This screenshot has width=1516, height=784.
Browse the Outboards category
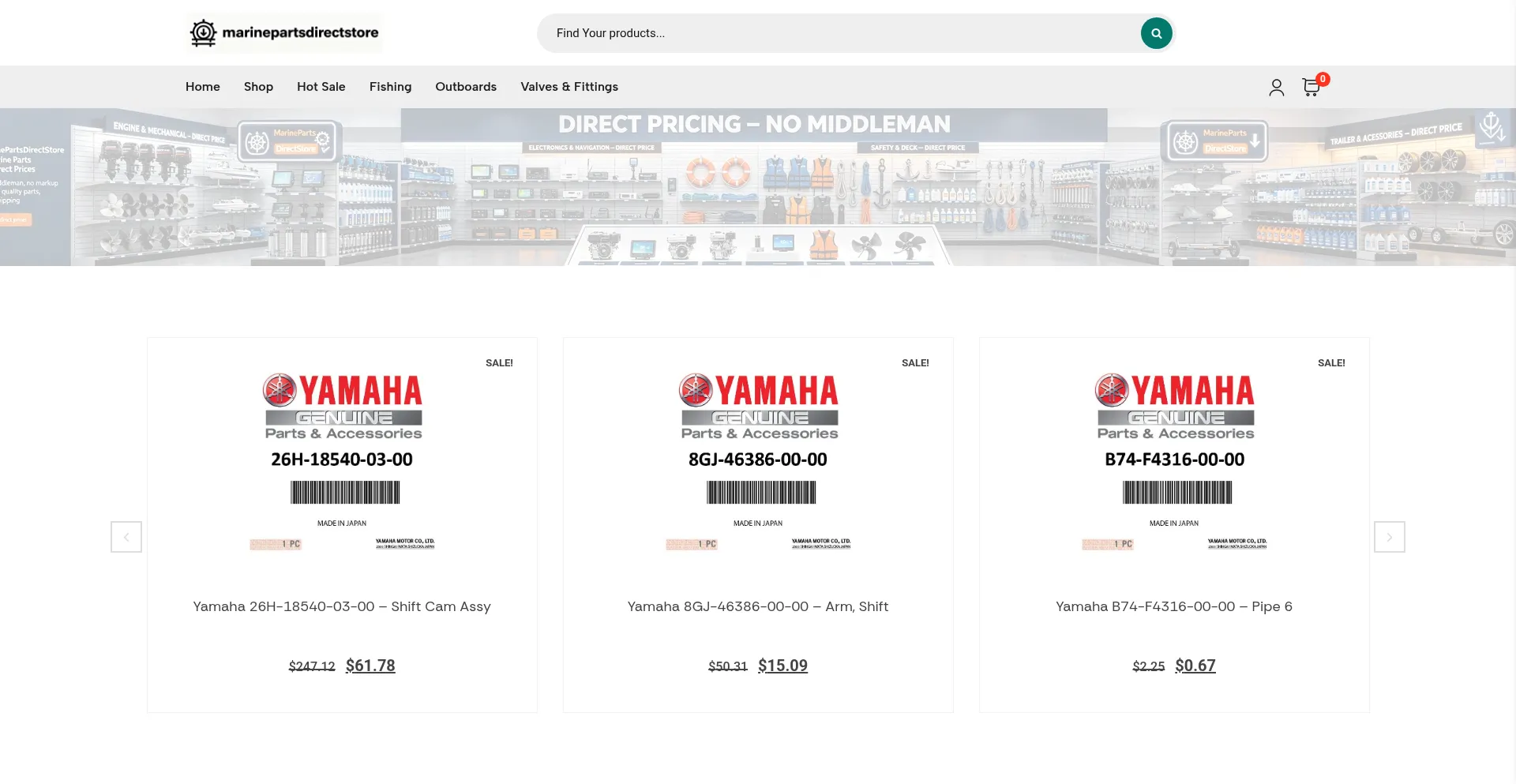[466, 87]
